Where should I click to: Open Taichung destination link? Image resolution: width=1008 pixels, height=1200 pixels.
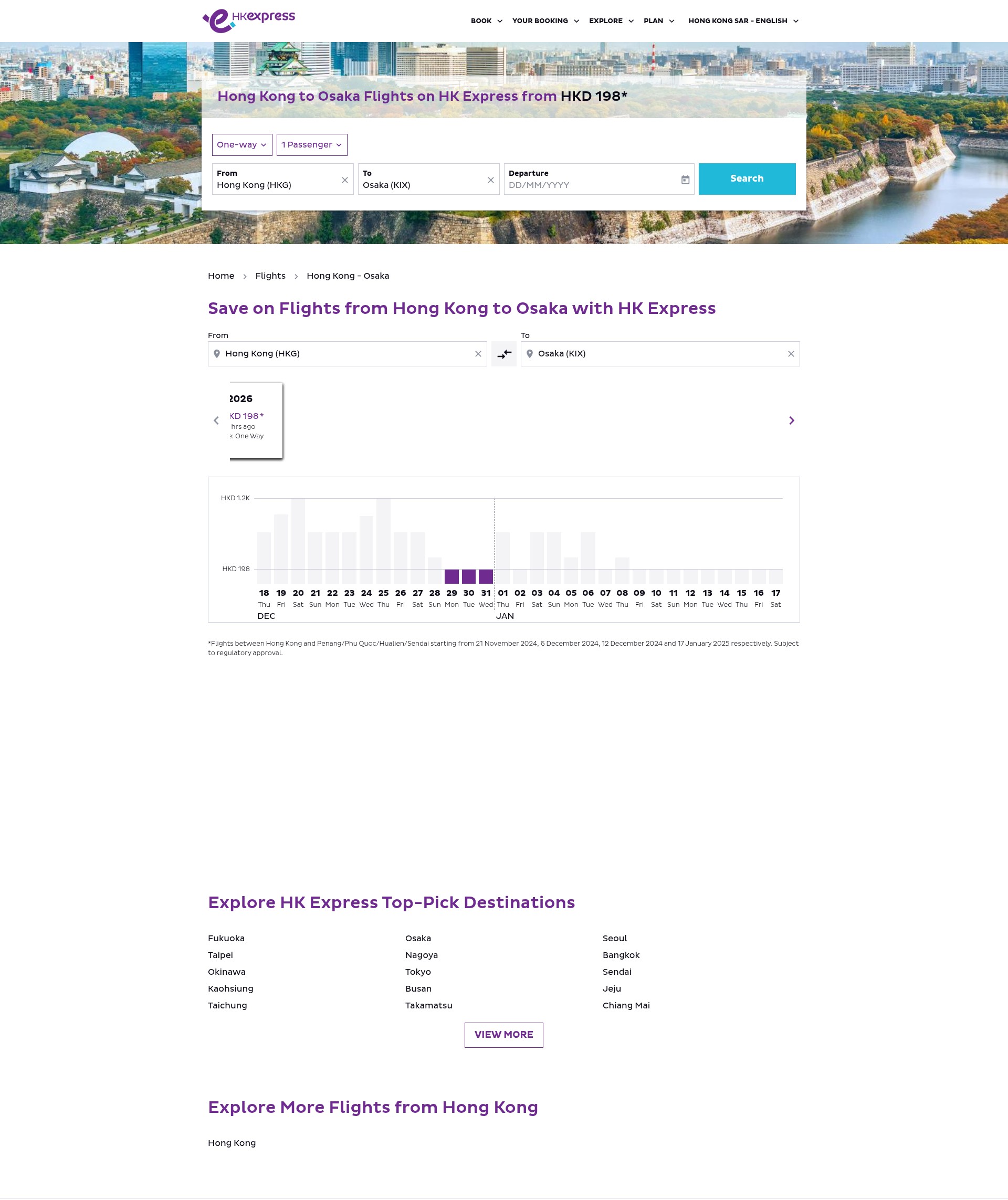click(x=227, y=1005)
